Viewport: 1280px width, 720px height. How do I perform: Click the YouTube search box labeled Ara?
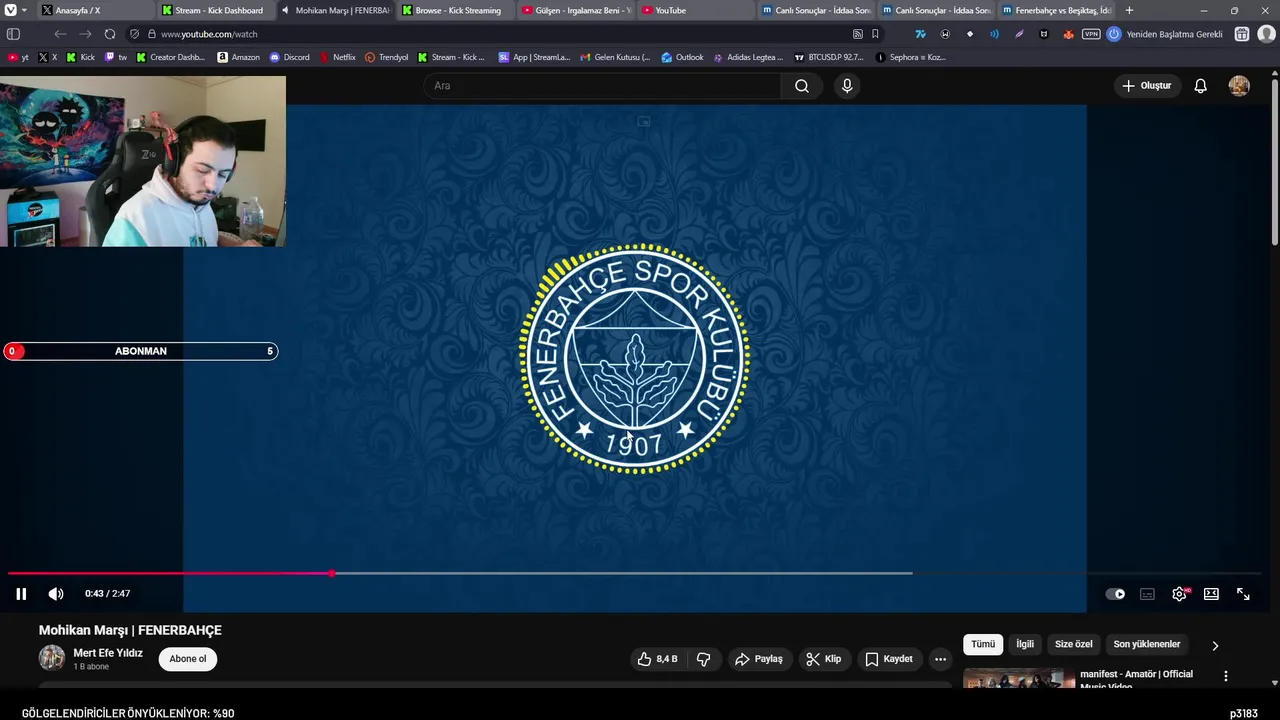coord(604,86)
